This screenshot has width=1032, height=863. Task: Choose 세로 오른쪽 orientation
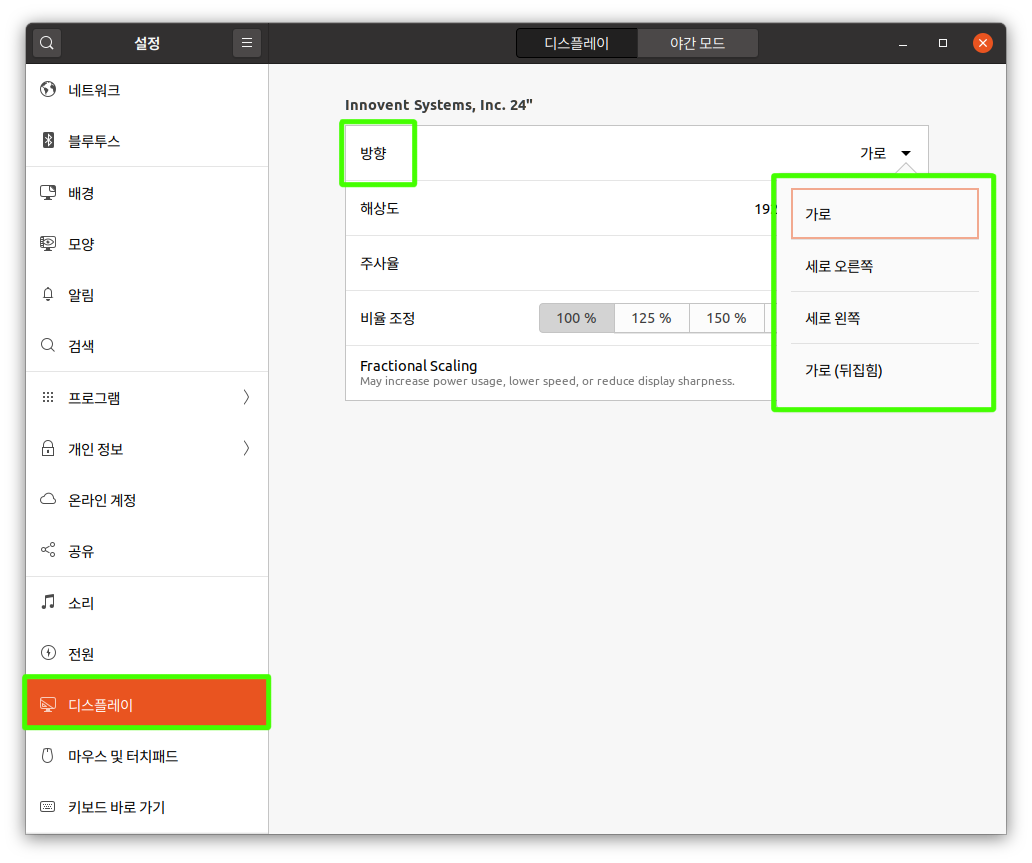(x=885, y=266)
